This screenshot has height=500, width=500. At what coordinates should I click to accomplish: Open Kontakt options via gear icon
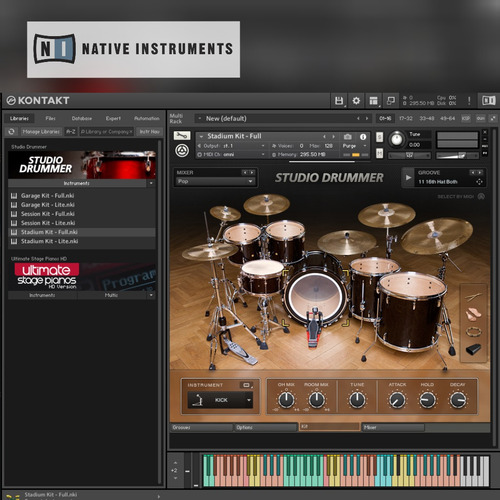point(356,101)
